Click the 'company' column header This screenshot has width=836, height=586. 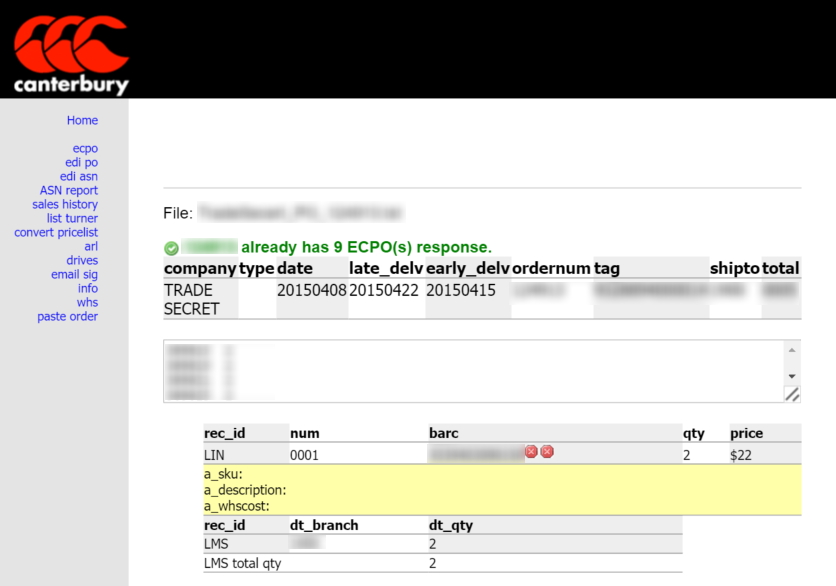coord(200,268)
